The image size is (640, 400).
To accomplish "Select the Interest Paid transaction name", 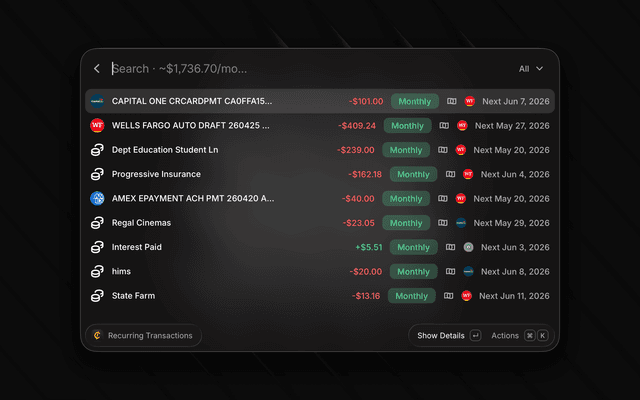I will pyautogui.click(x=137, y=247).
